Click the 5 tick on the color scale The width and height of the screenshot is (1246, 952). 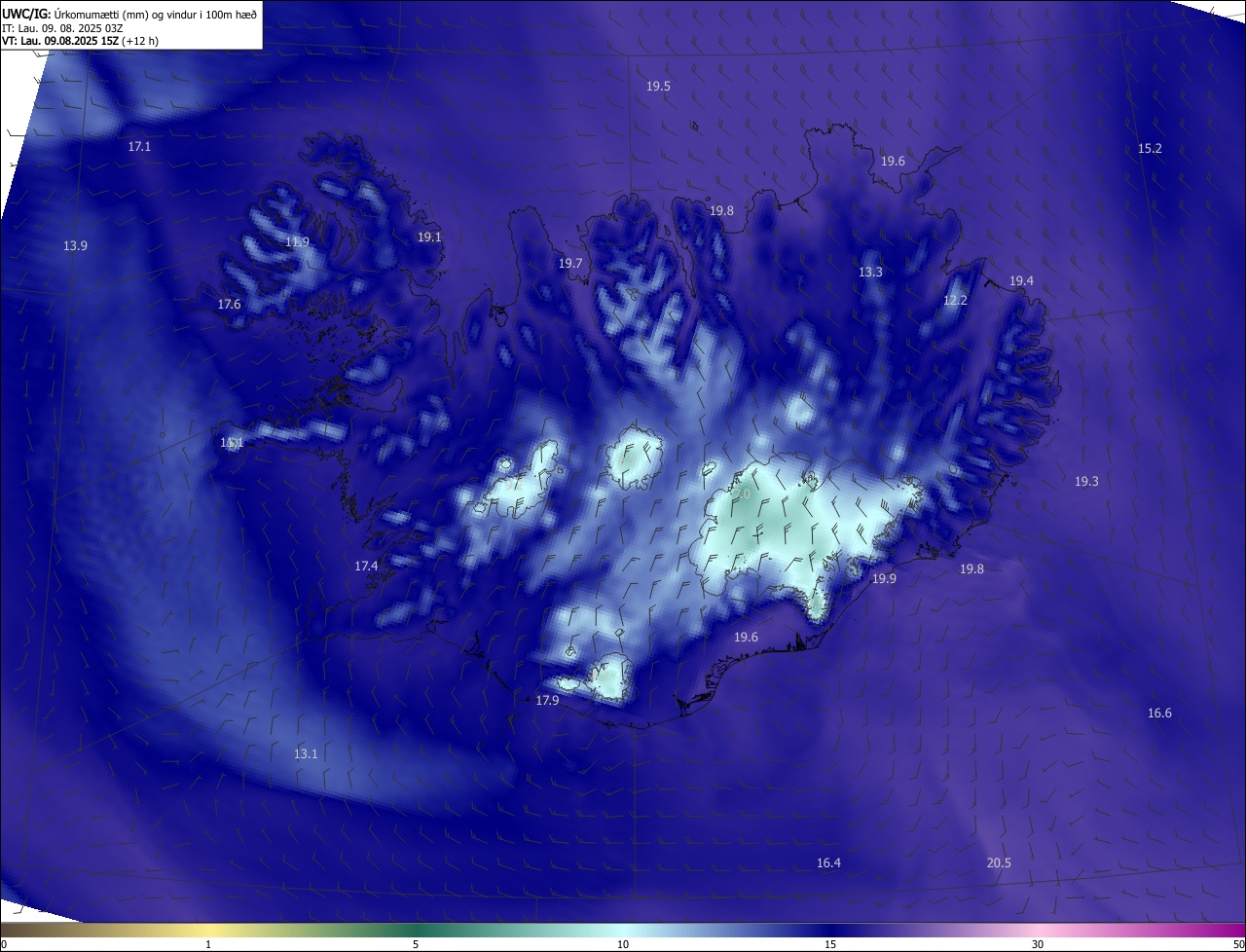[x=416, y=945]
